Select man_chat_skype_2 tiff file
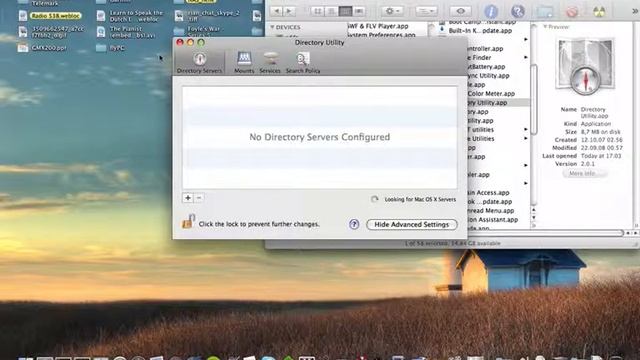This screenshot has width=640, height=360. tap(207, 16)
